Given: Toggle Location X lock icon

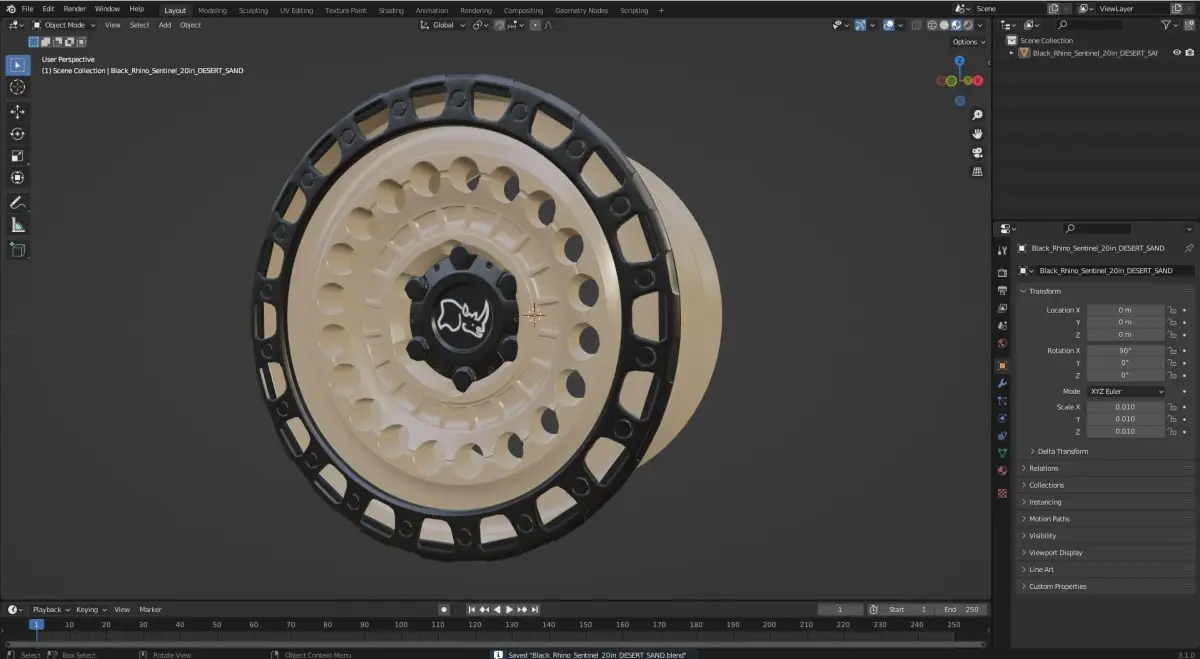Looking at the screenshot, I should coord(1172,310).
